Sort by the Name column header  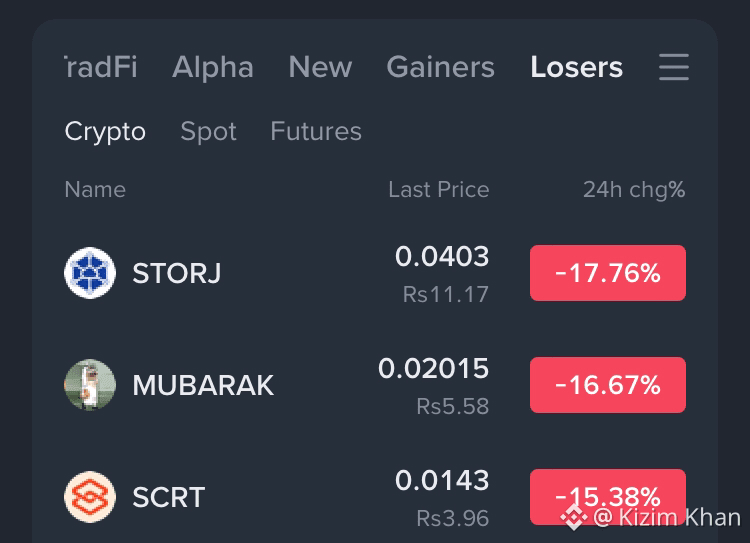click(95, 189)
